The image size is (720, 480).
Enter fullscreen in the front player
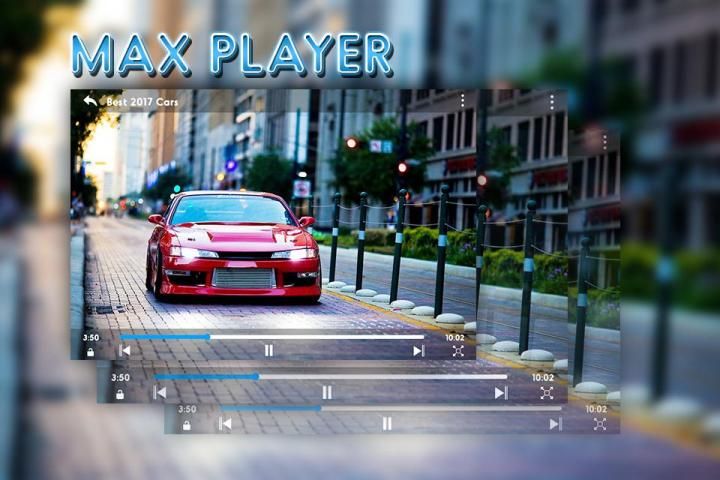[458, 351]
